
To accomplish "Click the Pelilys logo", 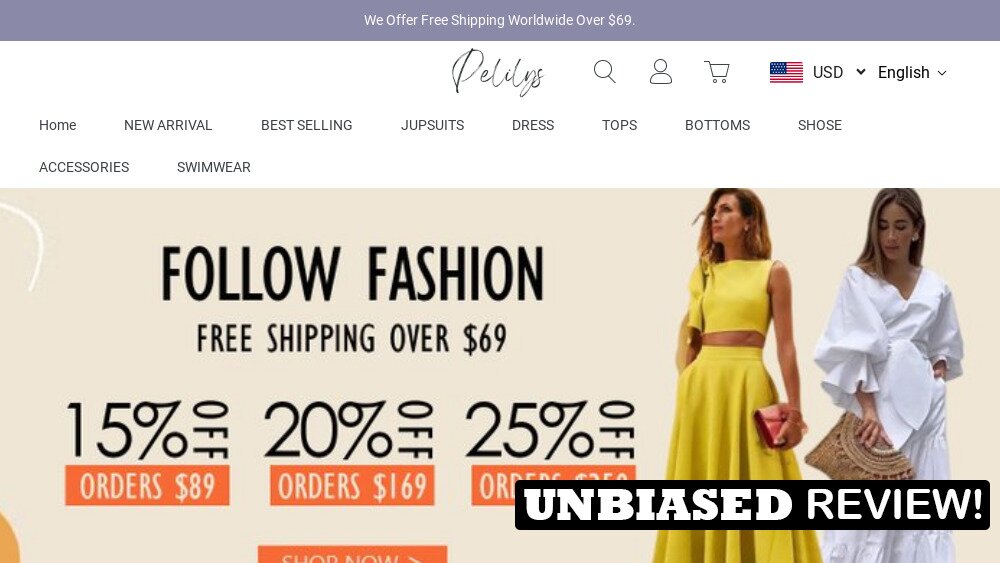I will point(498,72).
